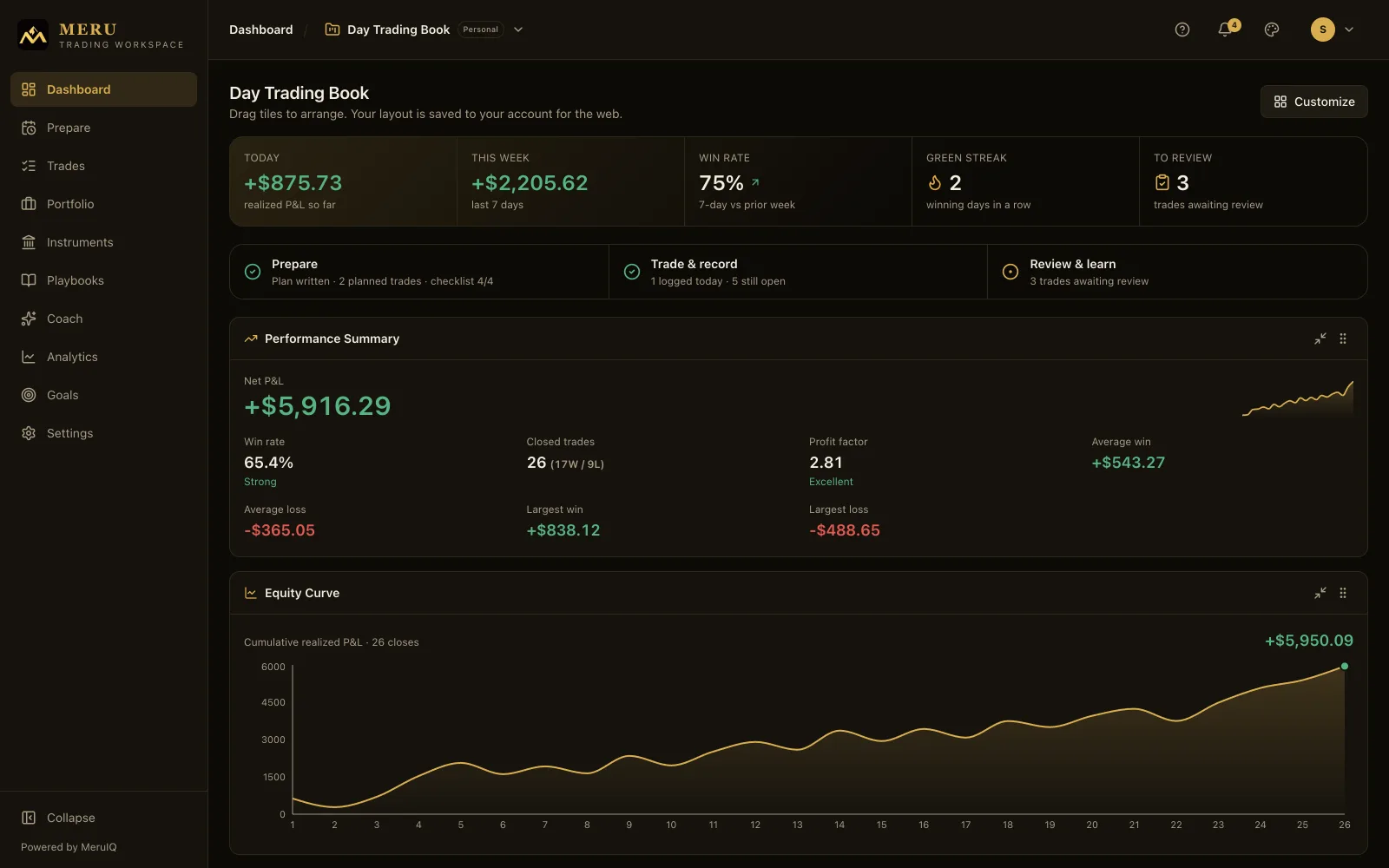Click the Personal badge in breadcrumb
The height and width of the screenshot is (868, 1389).
480,30
